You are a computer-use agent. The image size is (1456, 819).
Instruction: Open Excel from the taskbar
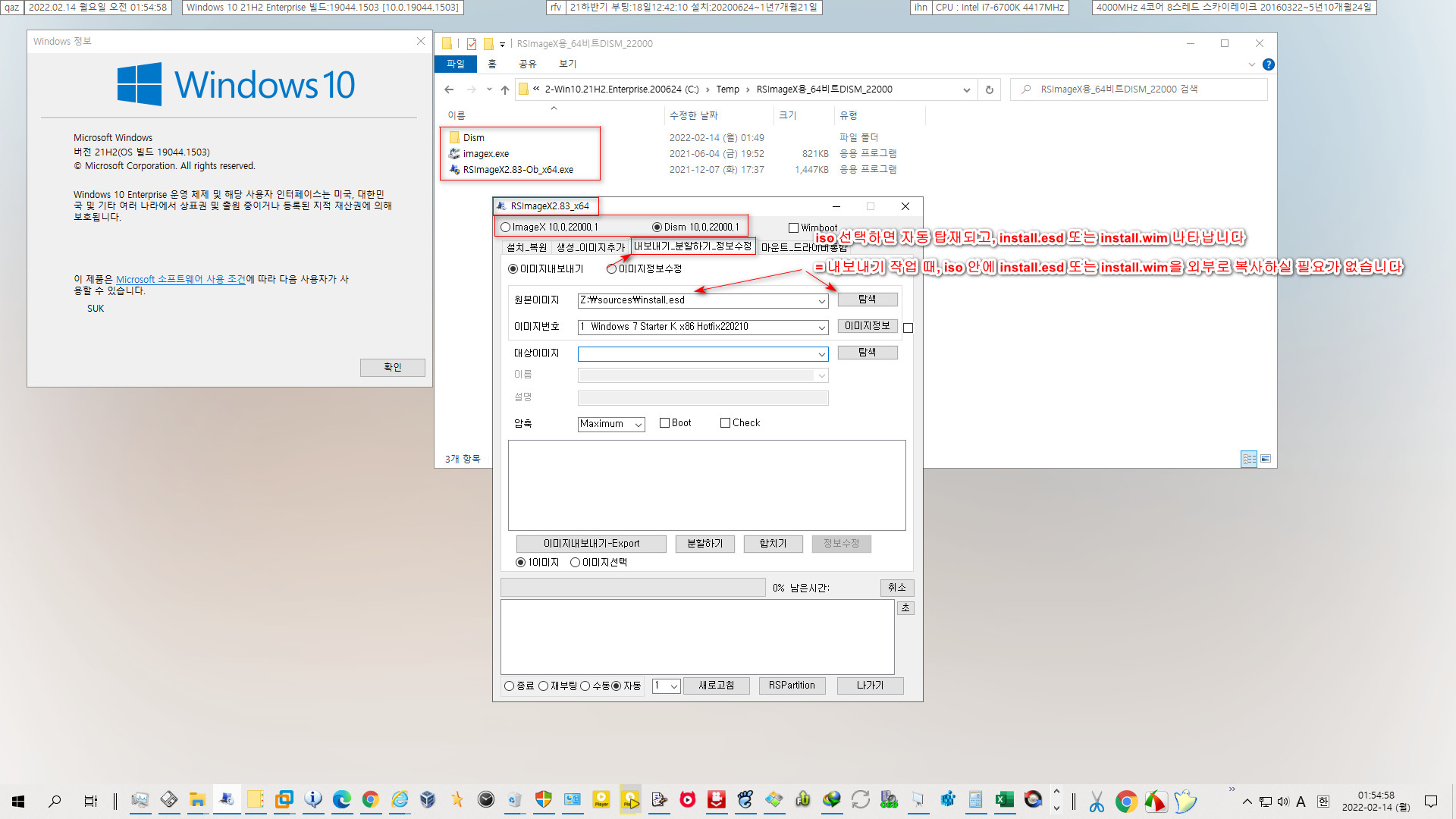pyautogui.click(x=1005, y=800)
